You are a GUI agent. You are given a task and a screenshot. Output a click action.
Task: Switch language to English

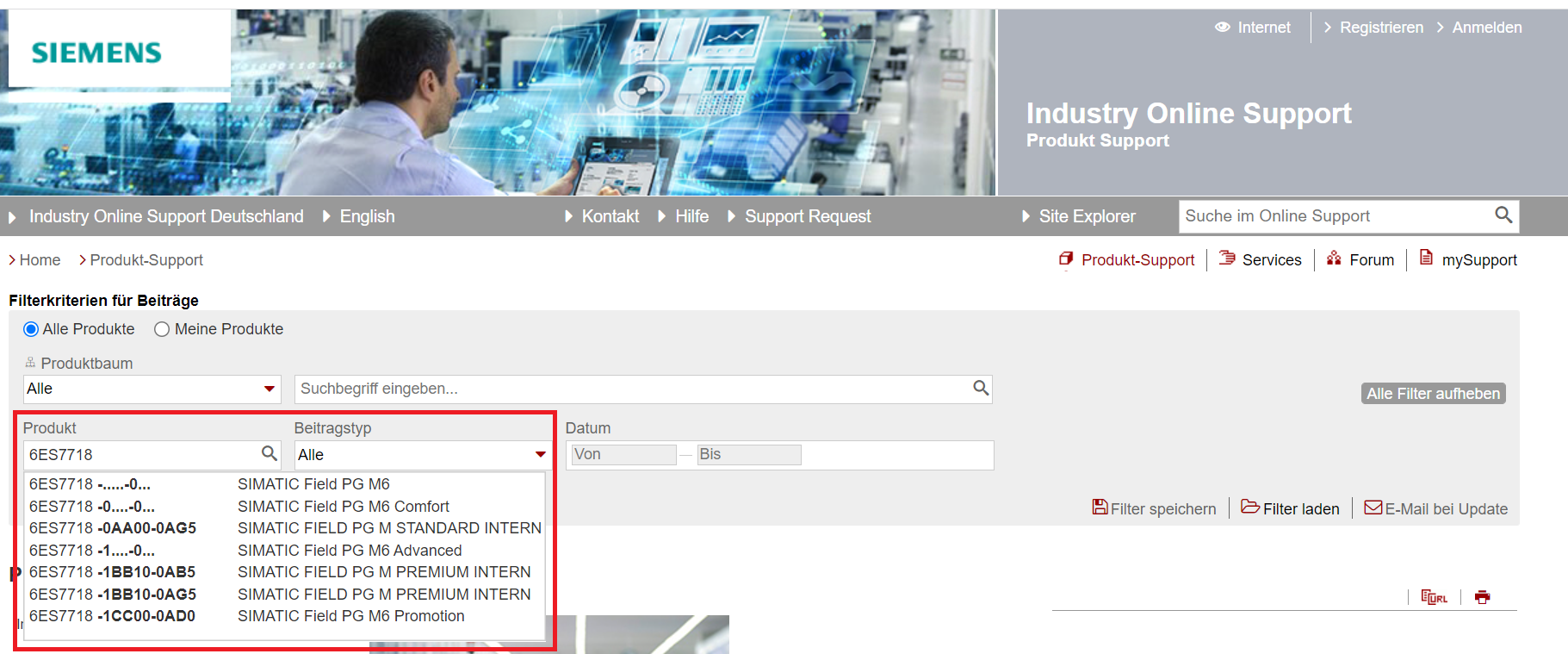coord(367,216)
